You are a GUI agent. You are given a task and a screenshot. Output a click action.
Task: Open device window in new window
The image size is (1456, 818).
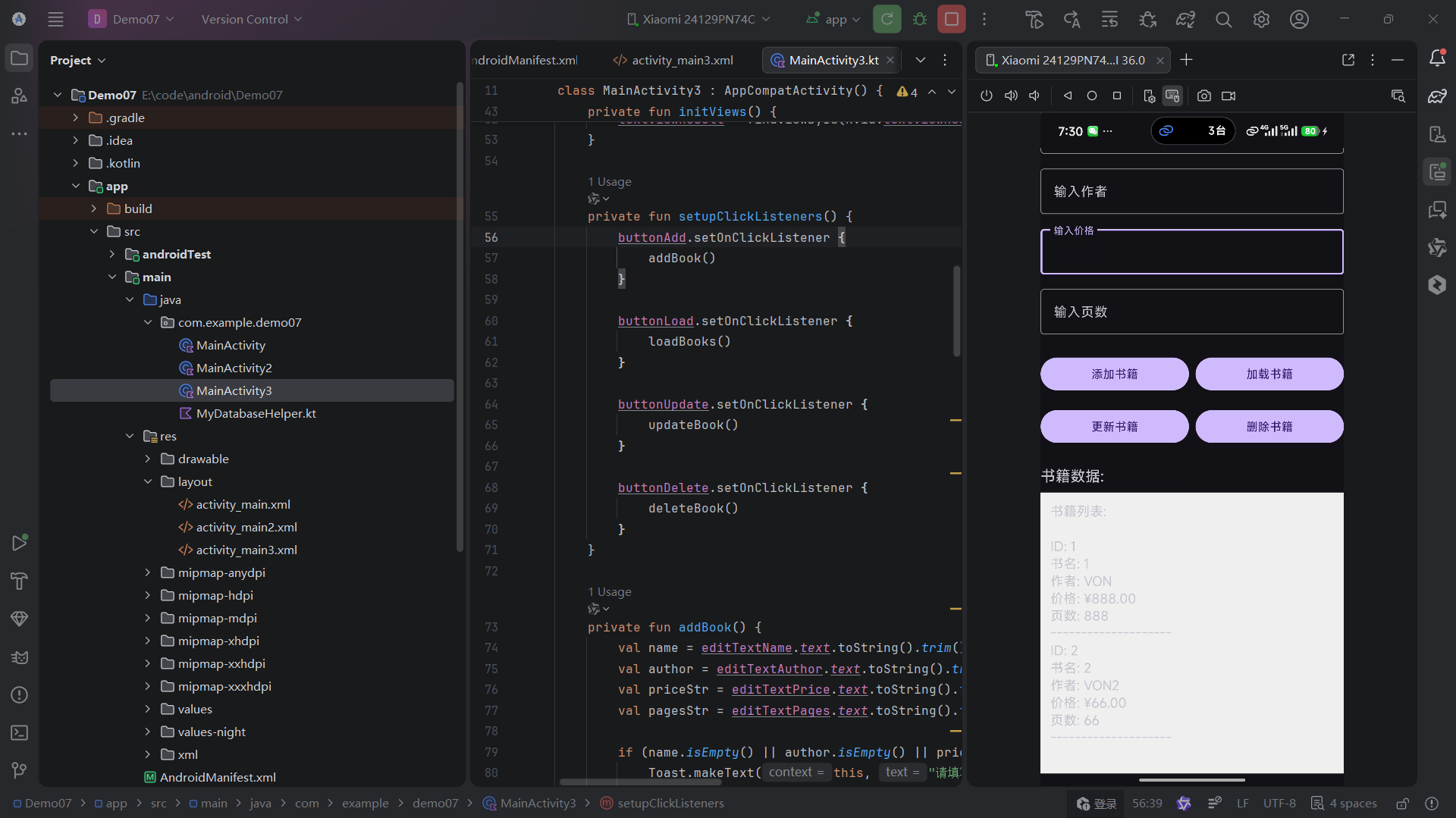click(1348, 60)
